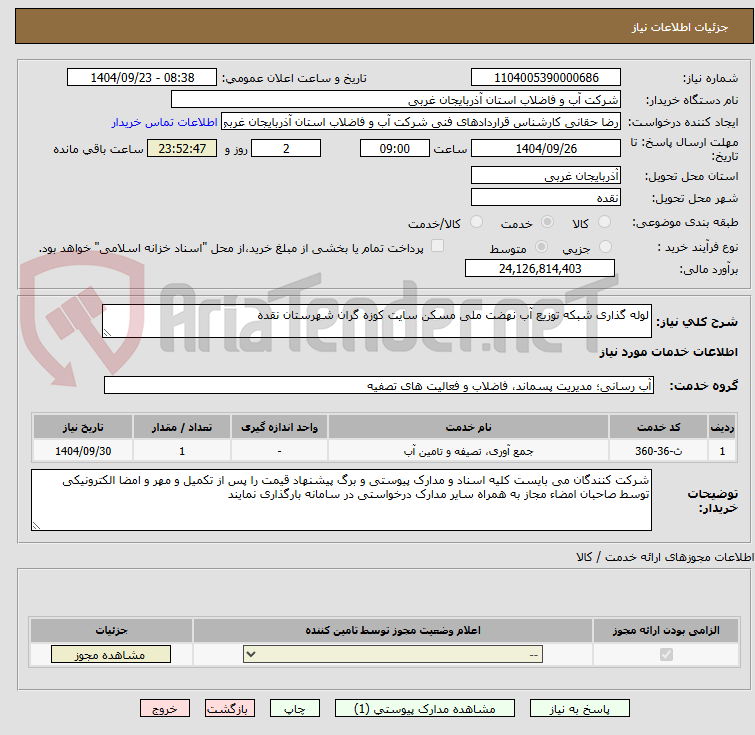Select the 'جزیی' purchase type radio
This screenshot has width=755, height=735.
(x=605, y=247)
